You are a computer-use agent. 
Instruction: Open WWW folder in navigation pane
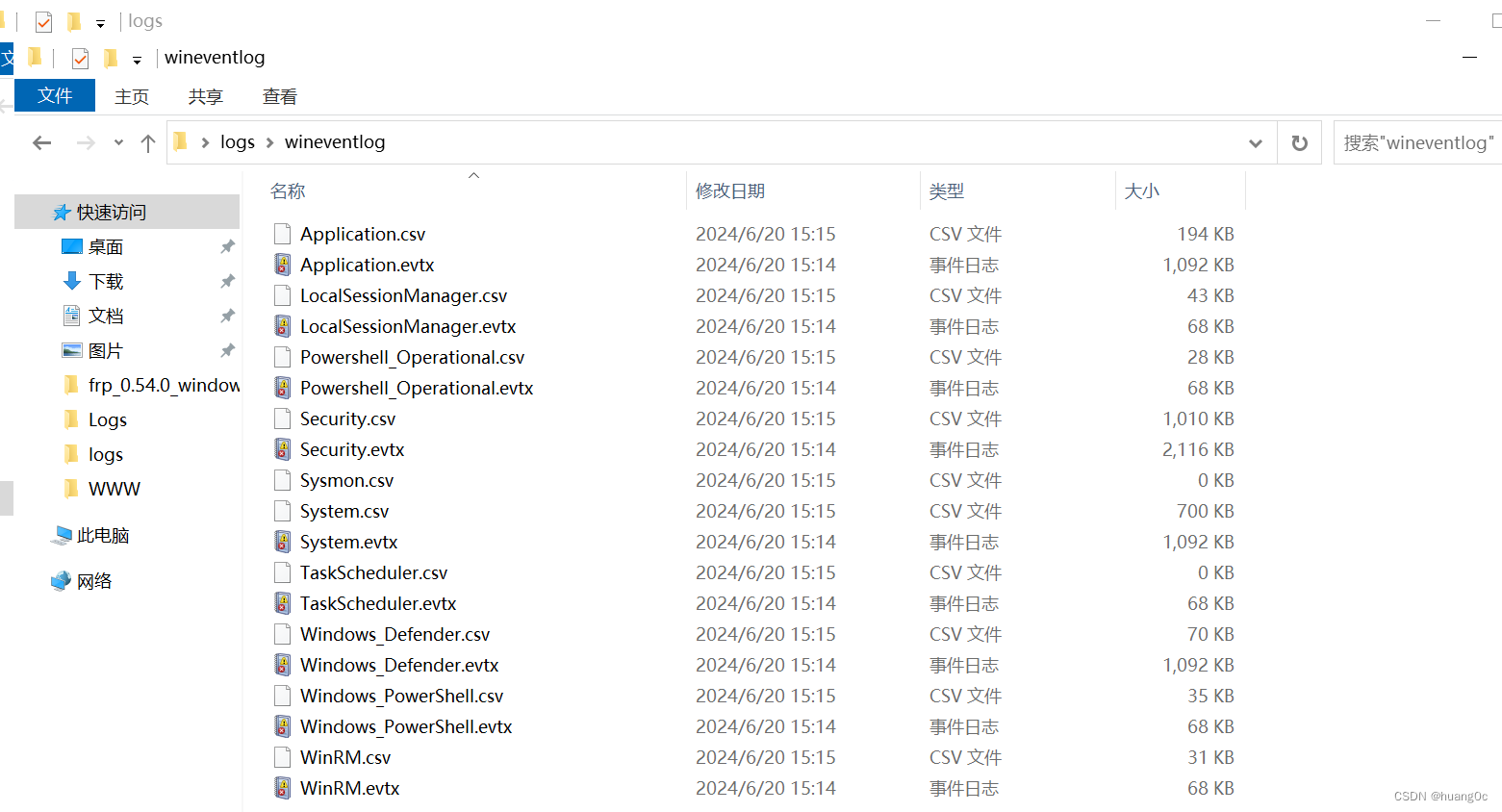click(x=114, y=490)
